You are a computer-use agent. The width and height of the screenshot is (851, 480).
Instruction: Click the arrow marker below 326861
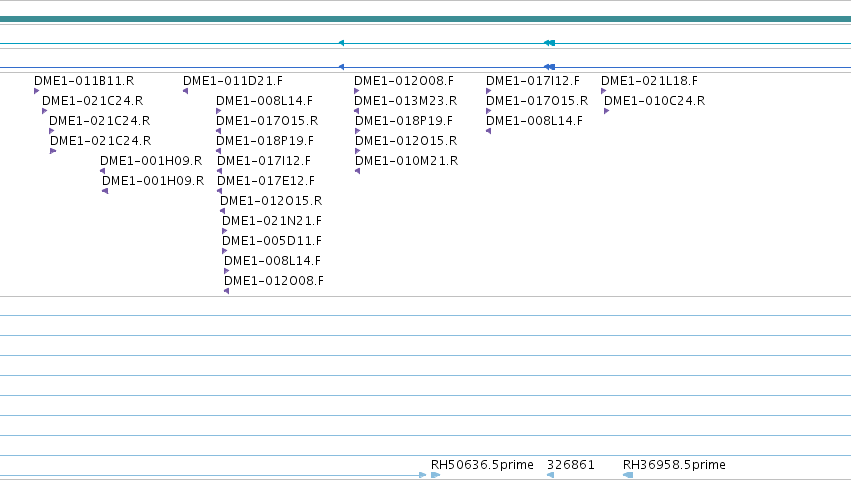[550, 475]
